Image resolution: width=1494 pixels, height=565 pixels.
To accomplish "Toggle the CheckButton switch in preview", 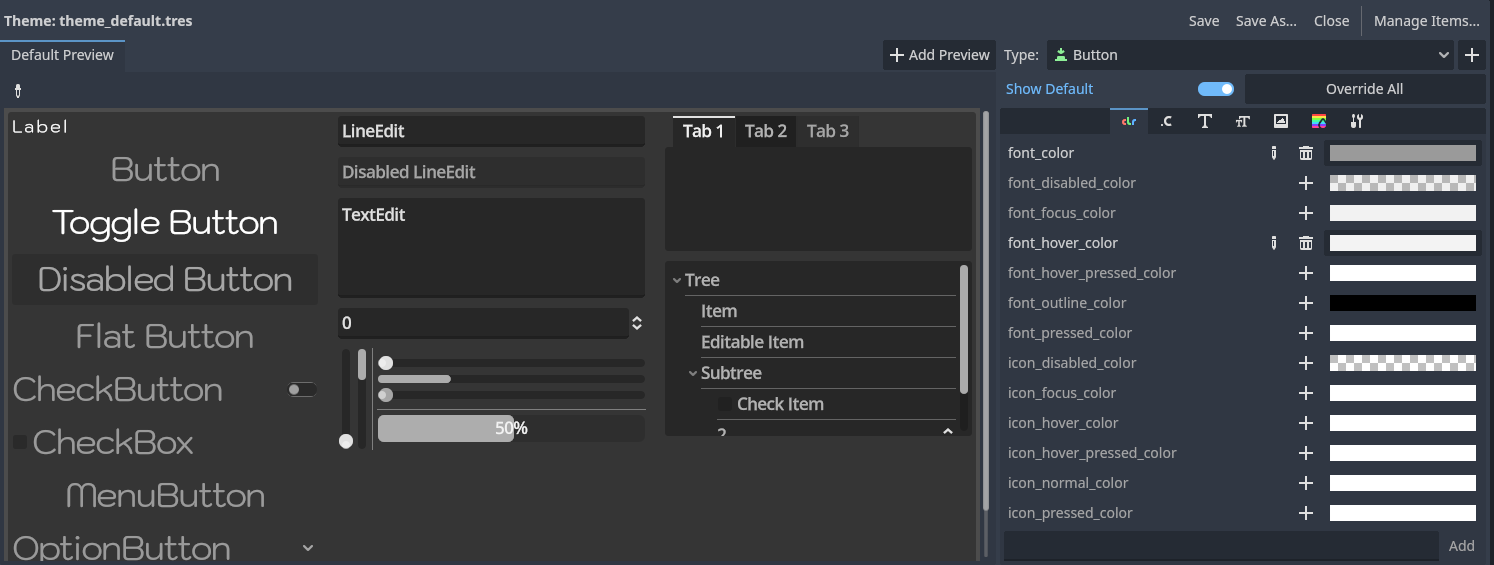I will pos(302,389).
